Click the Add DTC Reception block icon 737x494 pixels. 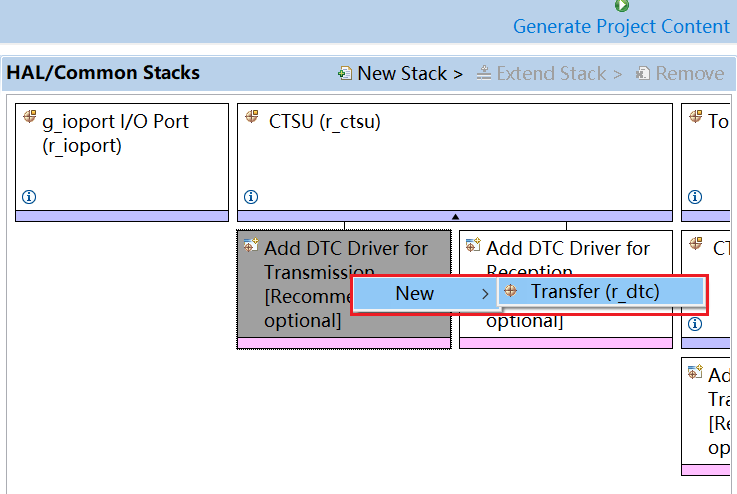pos(474,246)
